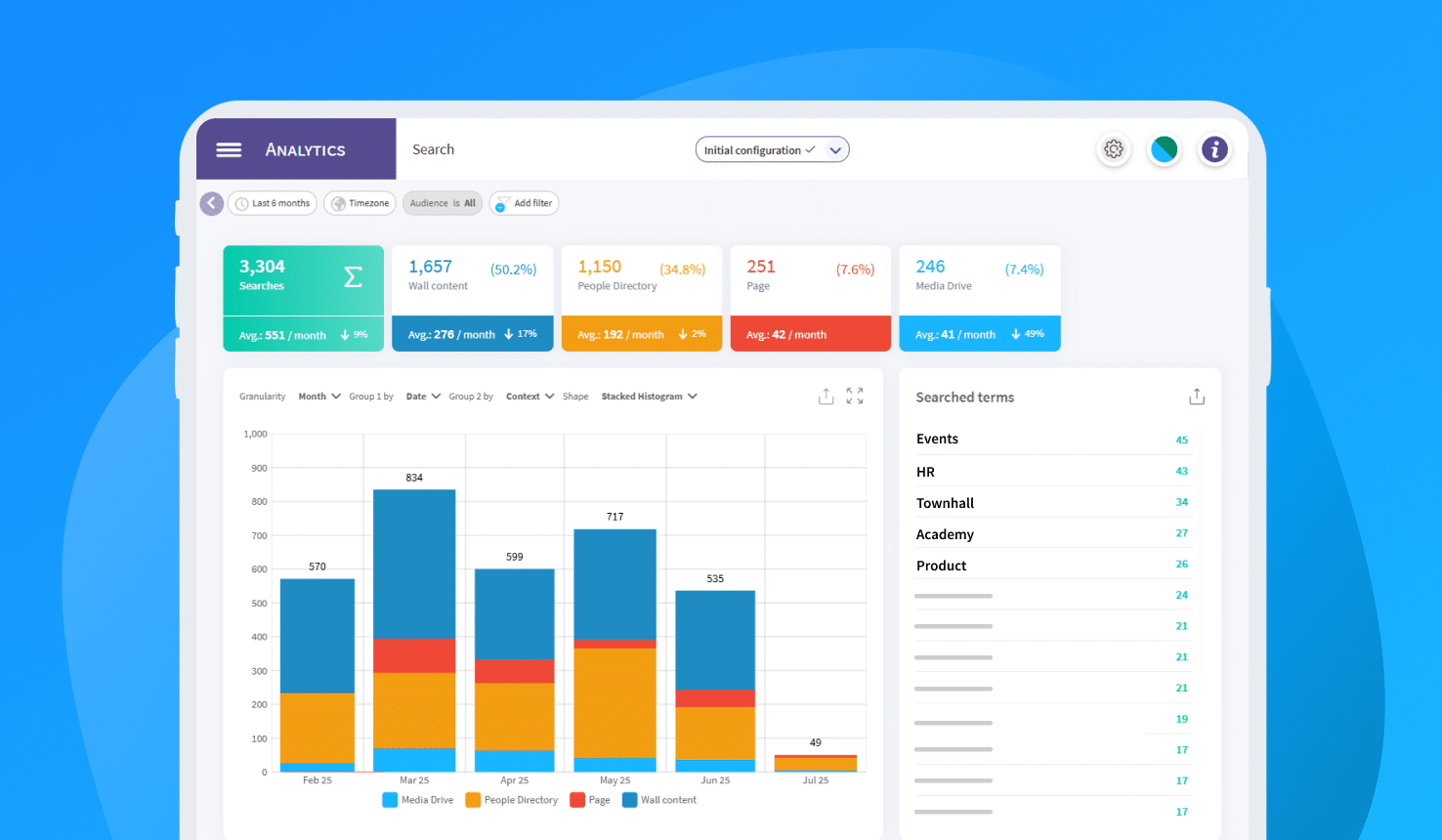The height and width of the screenshot is (840, 1442).
Task: Open the Initial configuration dropdown
Action: coord(772,149)
